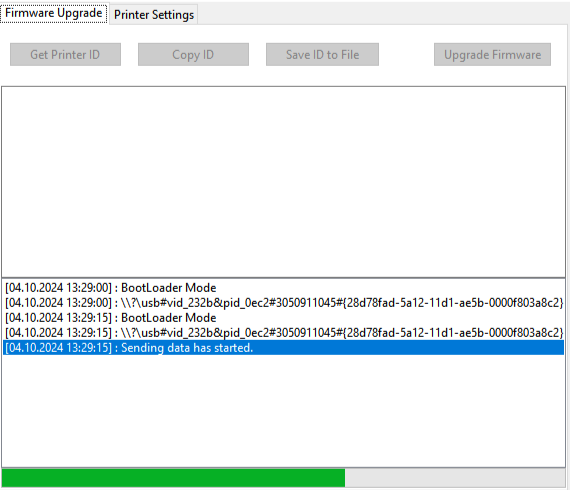570x490 pixels.
Task: Click the highlighted Sending data has started entry
Action: [284, 348]
